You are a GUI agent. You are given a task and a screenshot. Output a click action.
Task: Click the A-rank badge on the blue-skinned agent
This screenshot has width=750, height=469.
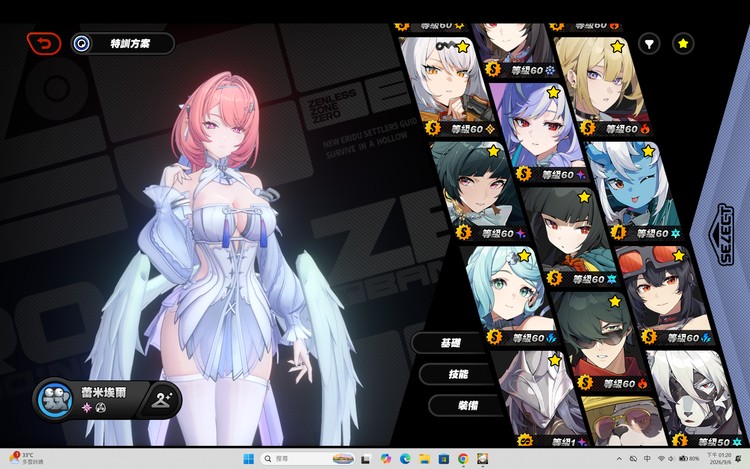[618, 233]
